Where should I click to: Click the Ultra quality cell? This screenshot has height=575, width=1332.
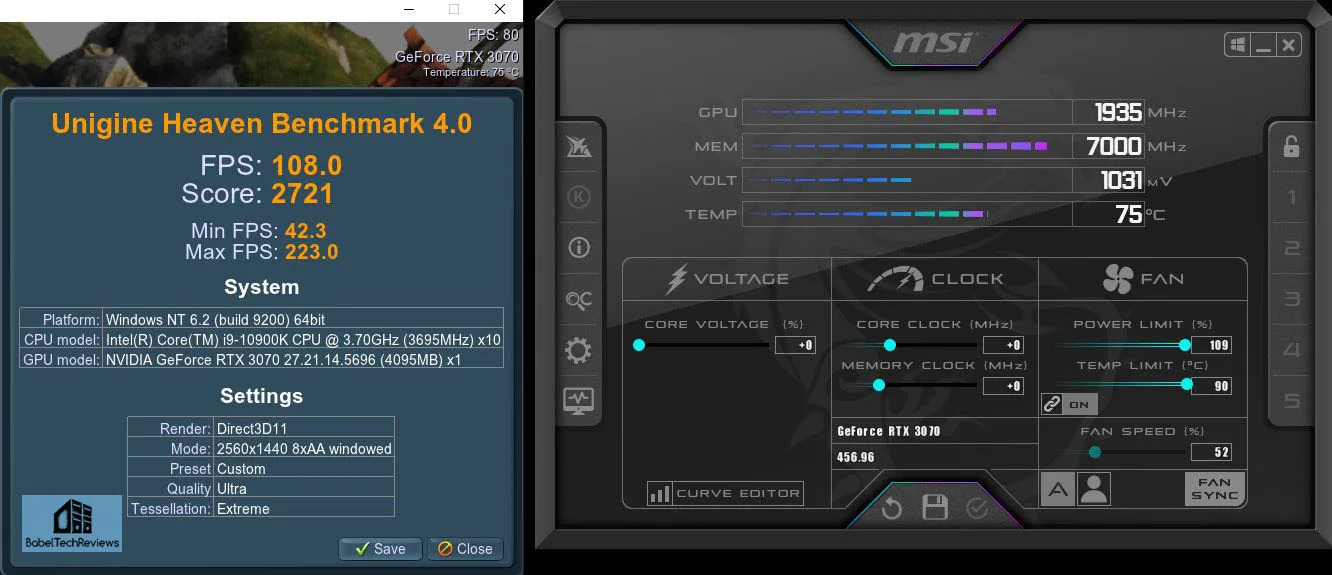tap(304, 489)
